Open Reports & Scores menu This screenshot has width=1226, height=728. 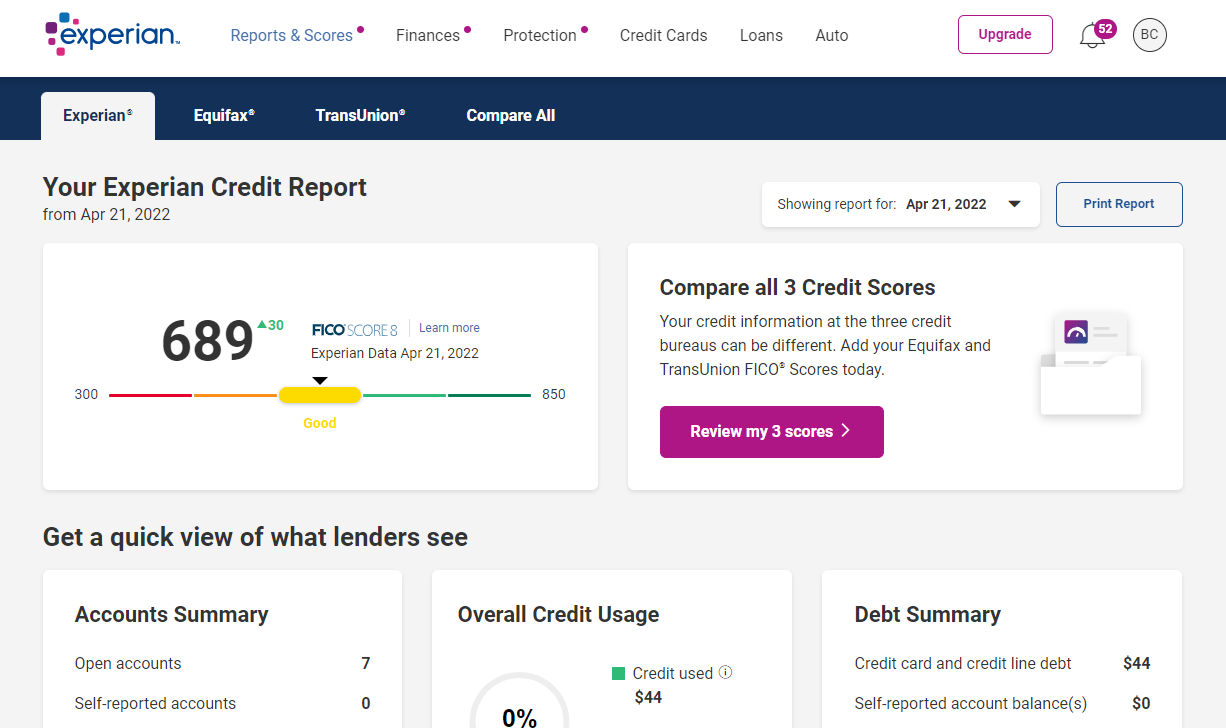291,35
